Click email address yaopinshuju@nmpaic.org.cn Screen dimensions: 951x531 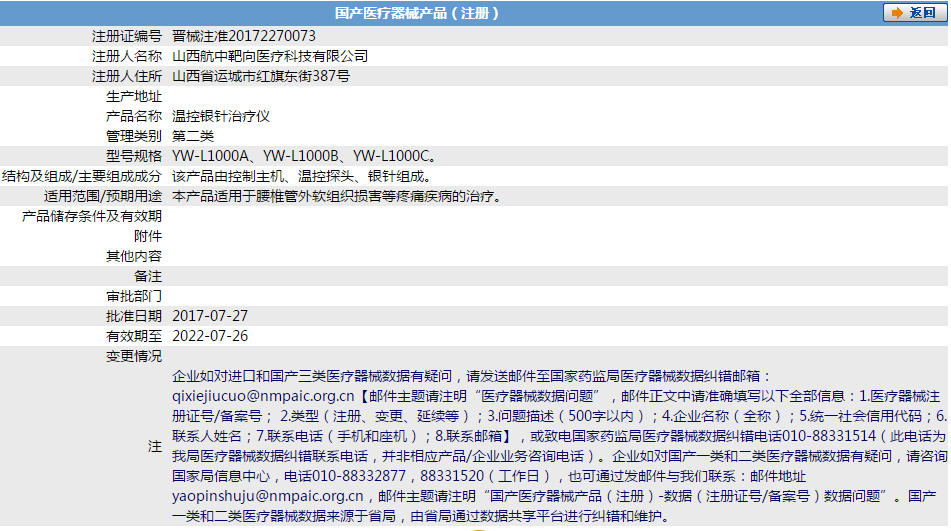coord(267,496)
